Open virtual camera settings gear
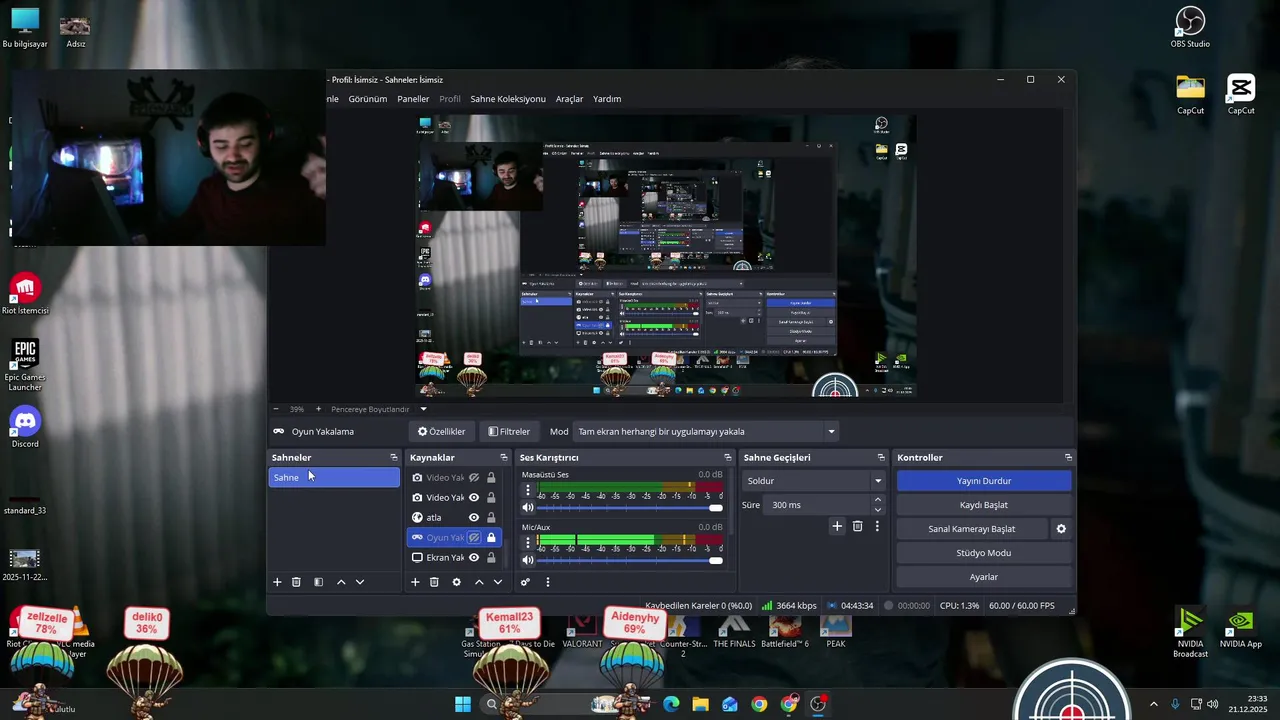Screen dimensions: 1280x720 (1061, 529)
